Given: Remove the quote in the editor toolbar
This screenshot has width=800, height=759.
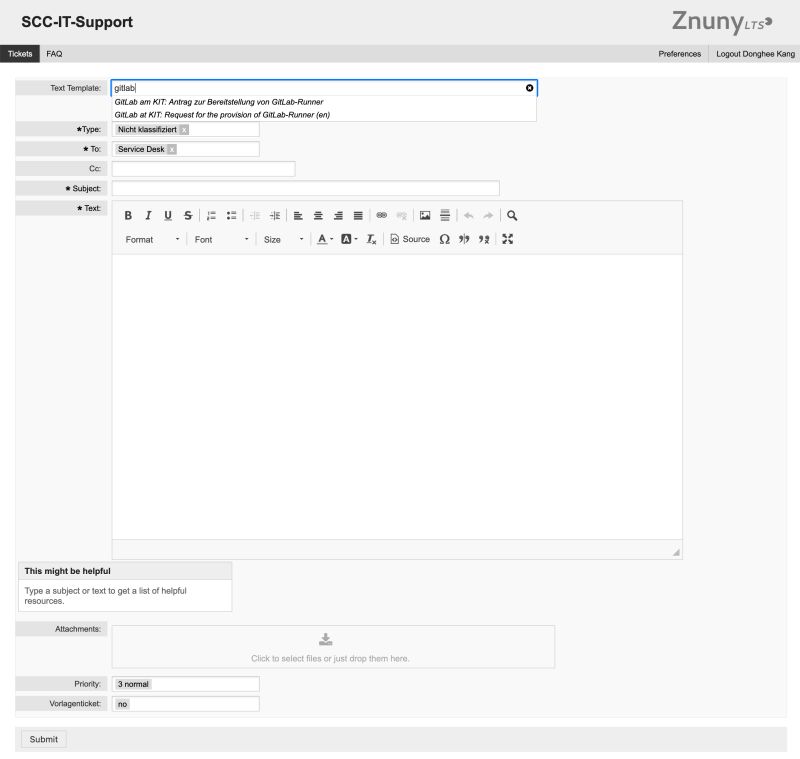Looking at the screenshot, I should 484,239.
